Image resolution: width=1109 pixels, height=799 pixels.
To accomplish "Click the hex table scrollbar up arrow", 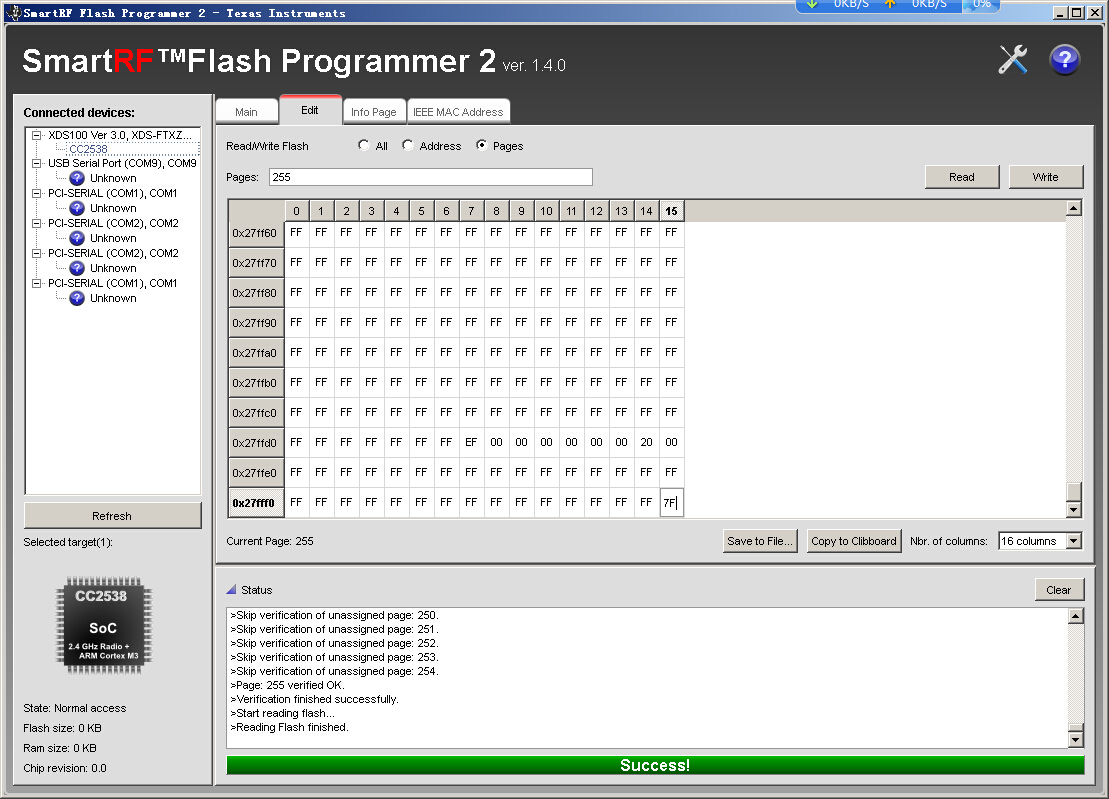I will (x=1074, y=208).
